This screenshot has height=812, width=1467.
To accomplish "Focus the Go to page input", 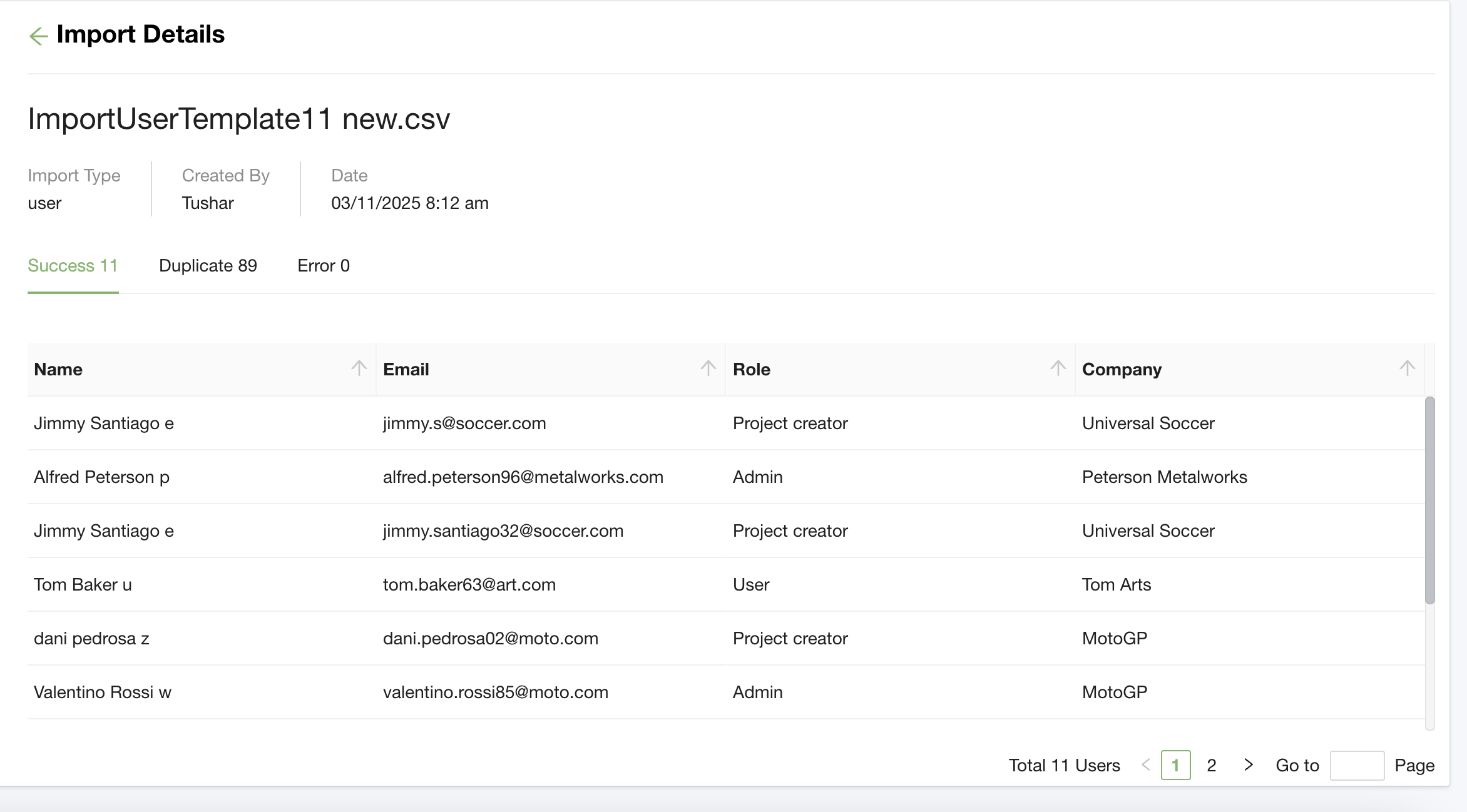I will [x=1356, y=765].
